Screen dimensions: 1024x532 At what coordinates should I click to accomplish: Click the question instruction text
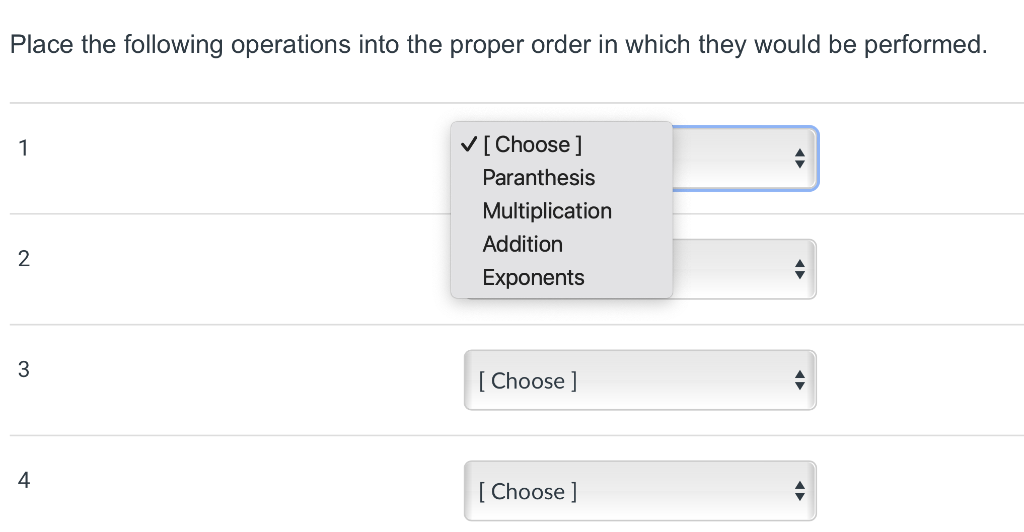pyautogui.click(x=497, y=45)
